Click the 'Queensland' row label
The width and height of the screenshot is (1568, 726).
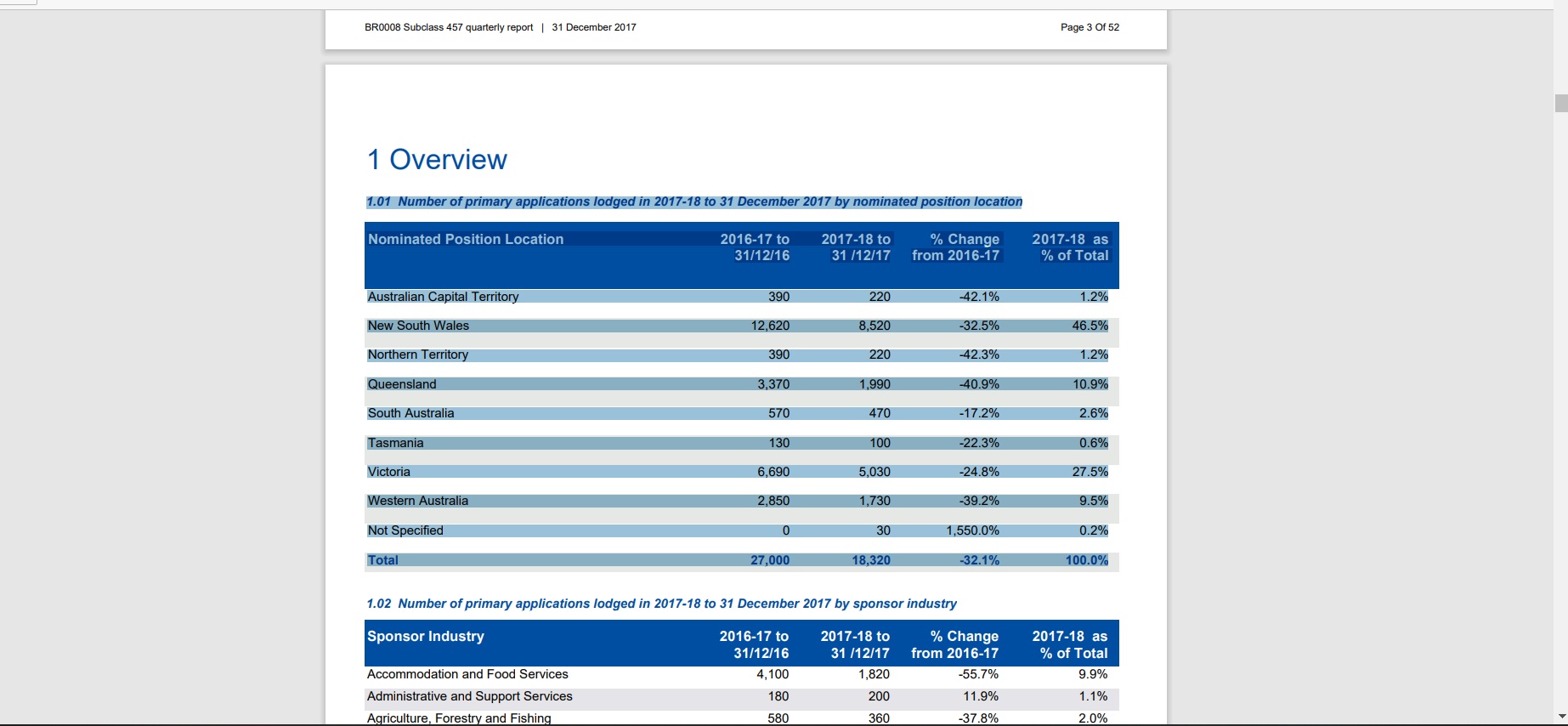402,384
